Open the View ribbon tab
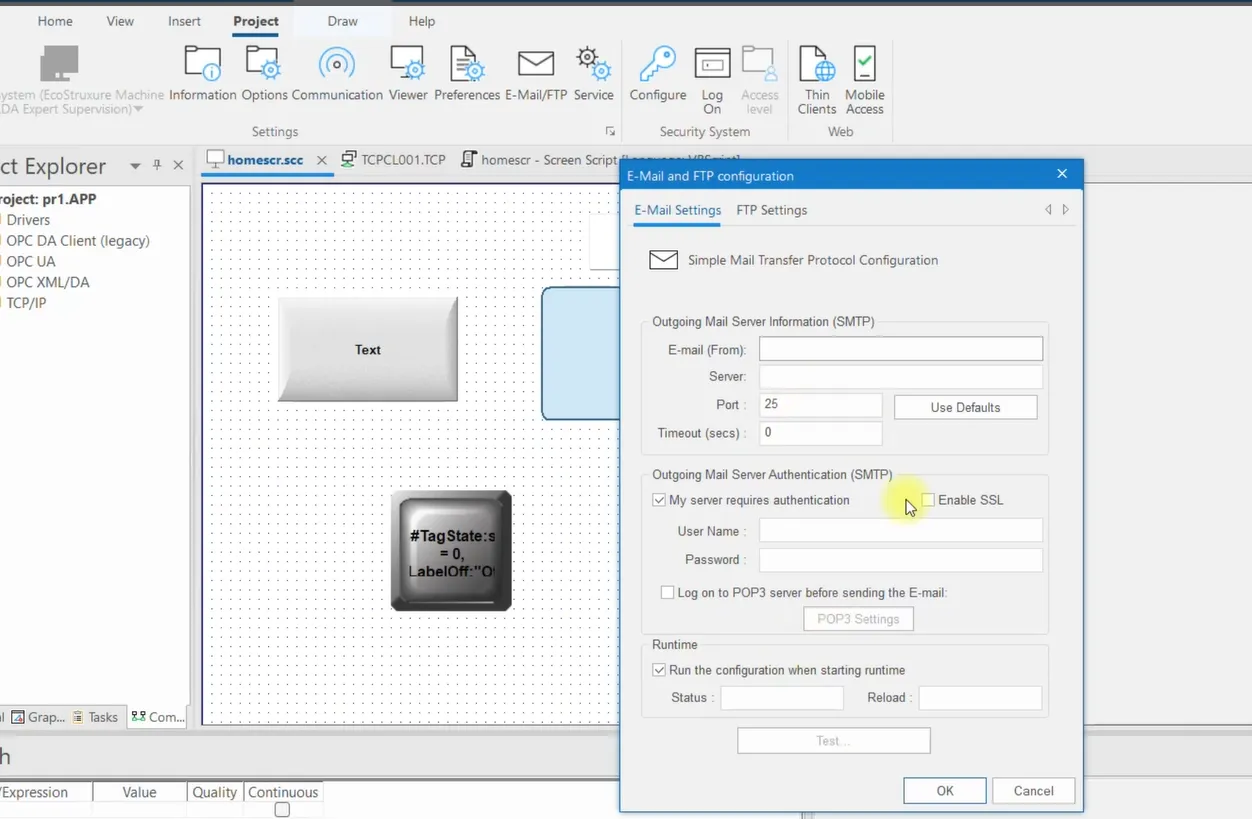This screenshot has height=819, width=1252. point(120,21)
